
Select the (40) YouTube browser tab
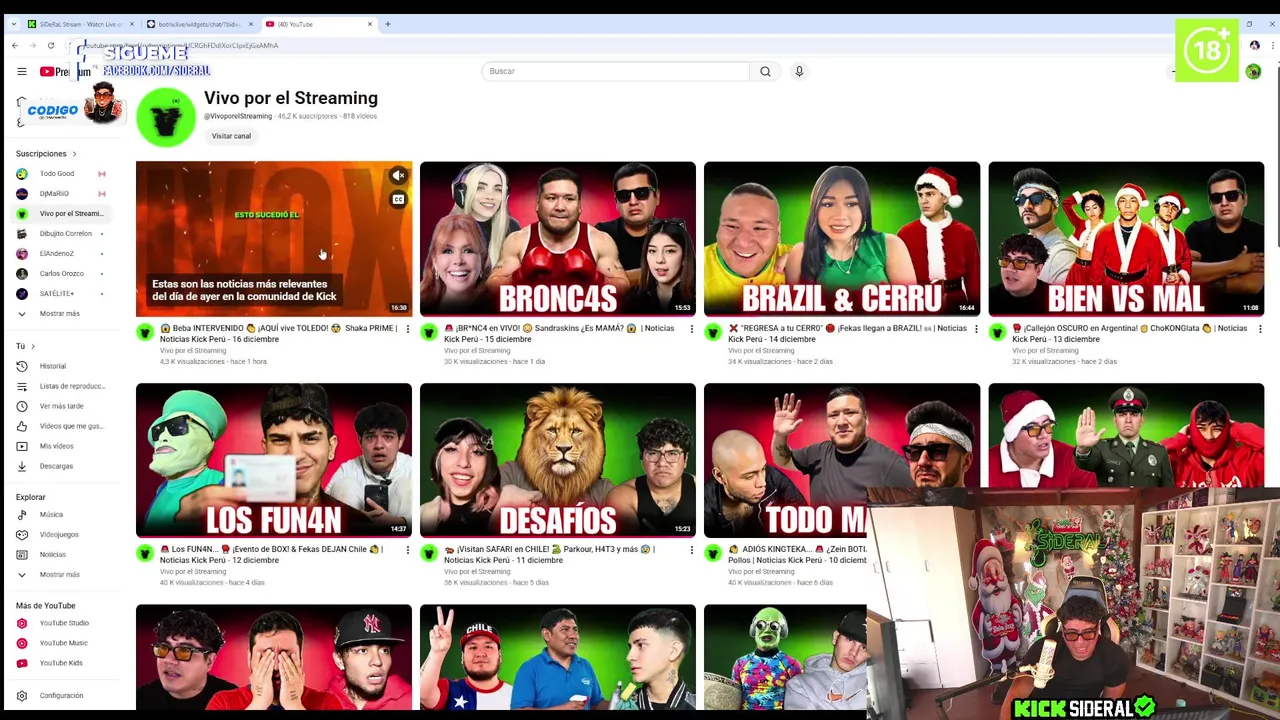318,24
